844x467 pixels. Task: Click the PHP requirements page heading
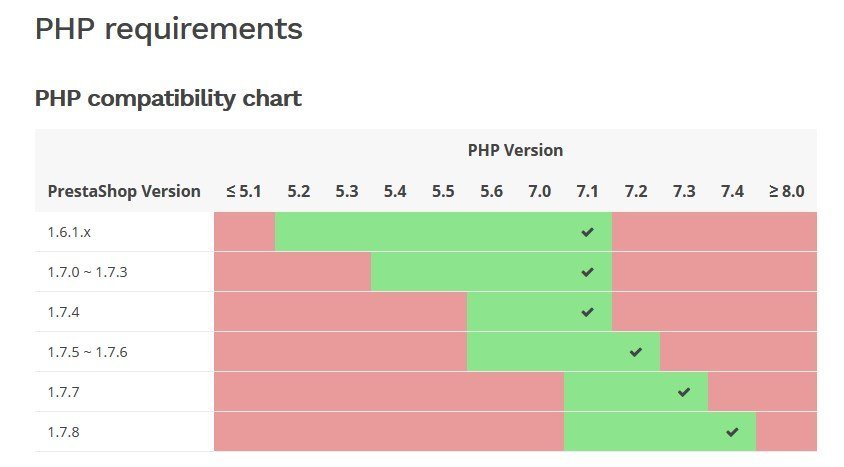pos(168,29)
